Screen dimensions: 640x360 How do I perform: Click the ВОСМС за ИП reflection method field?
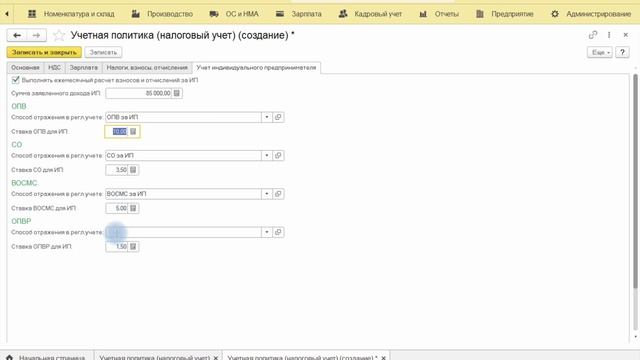tap(183, 194)
